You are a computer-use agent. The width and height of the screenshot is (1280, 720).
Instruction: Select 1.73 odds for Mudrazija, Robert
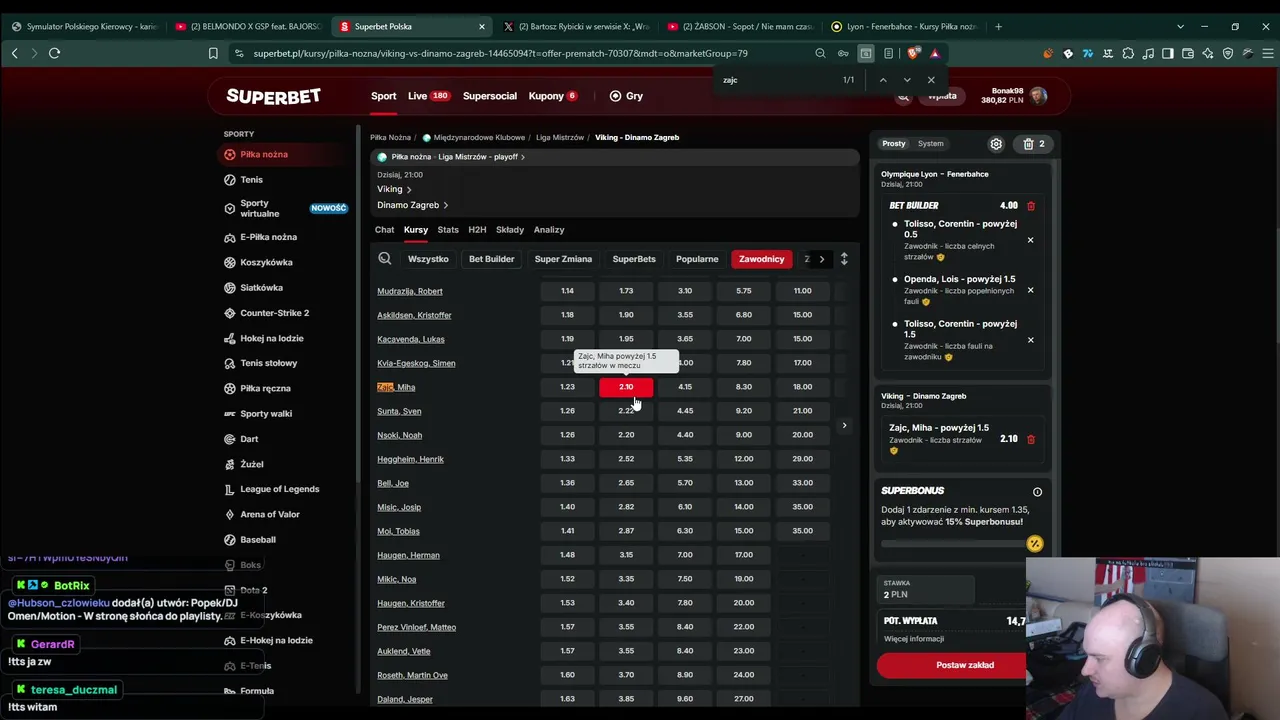pyautogui.click(x=626, y=291)
